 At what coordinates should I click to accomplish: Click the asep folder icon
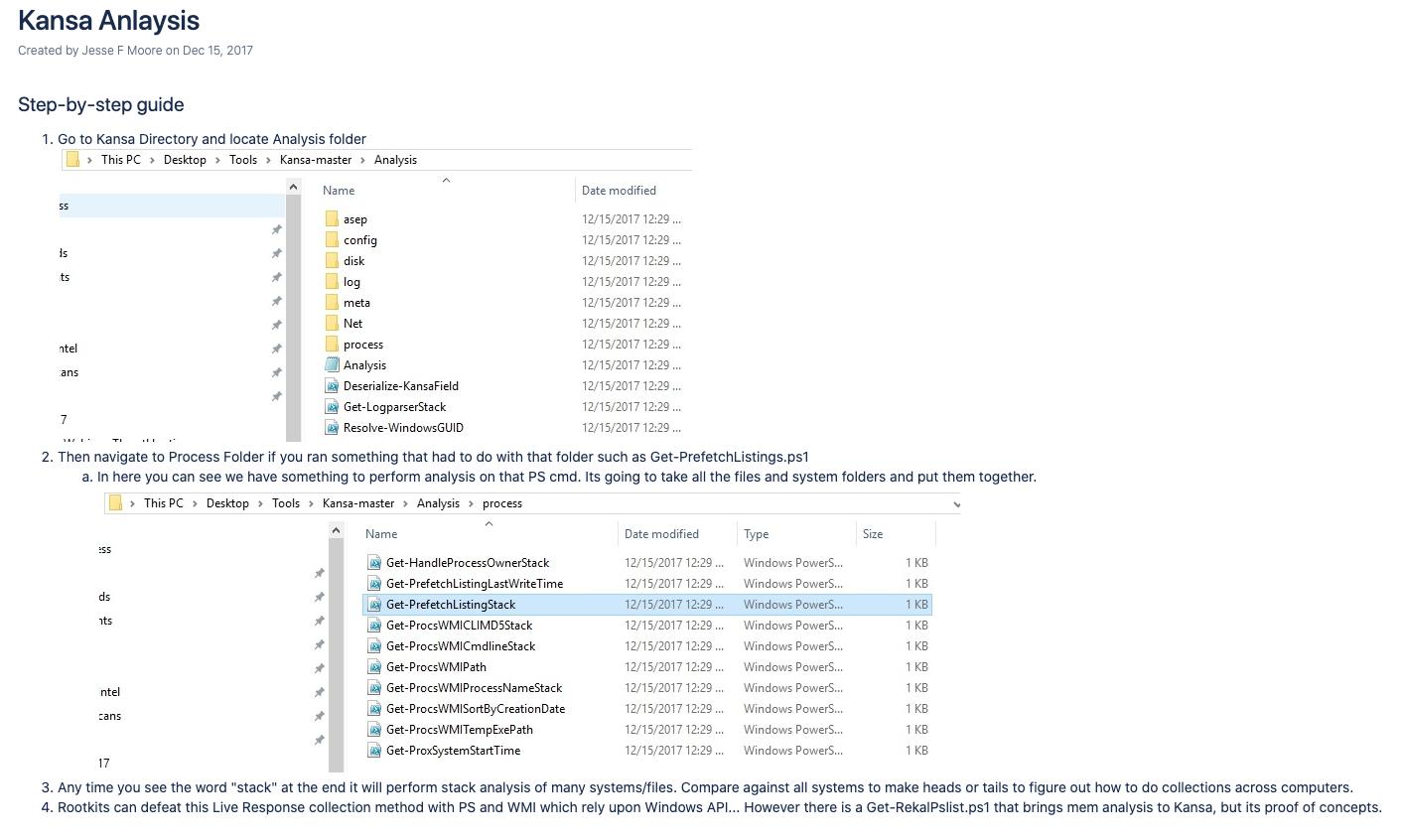tap(332, 219)
